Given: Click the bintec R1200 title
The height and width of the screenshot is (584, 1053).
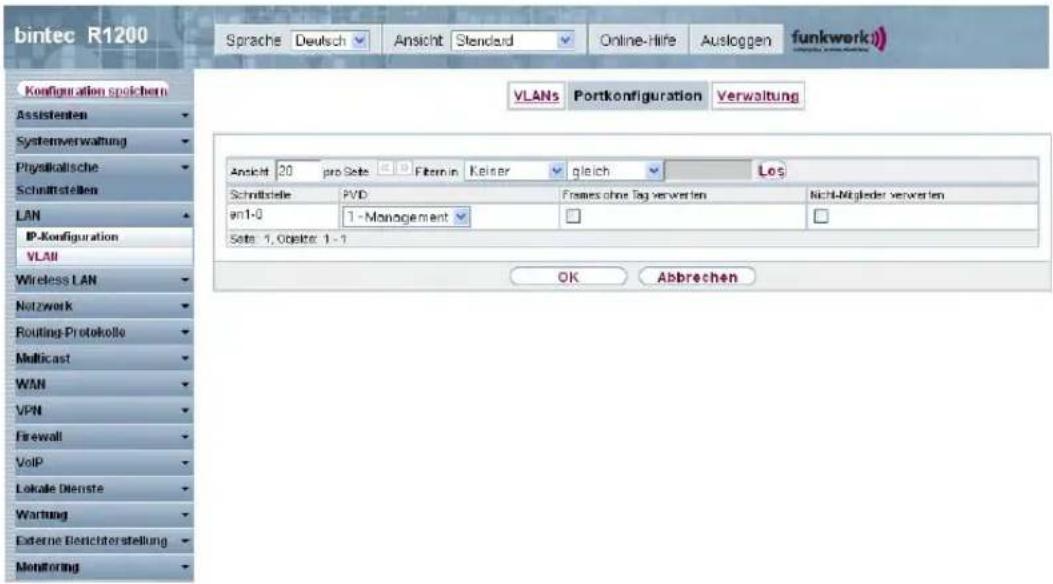Looking at the screenshot, I should (x=81, y=36).
